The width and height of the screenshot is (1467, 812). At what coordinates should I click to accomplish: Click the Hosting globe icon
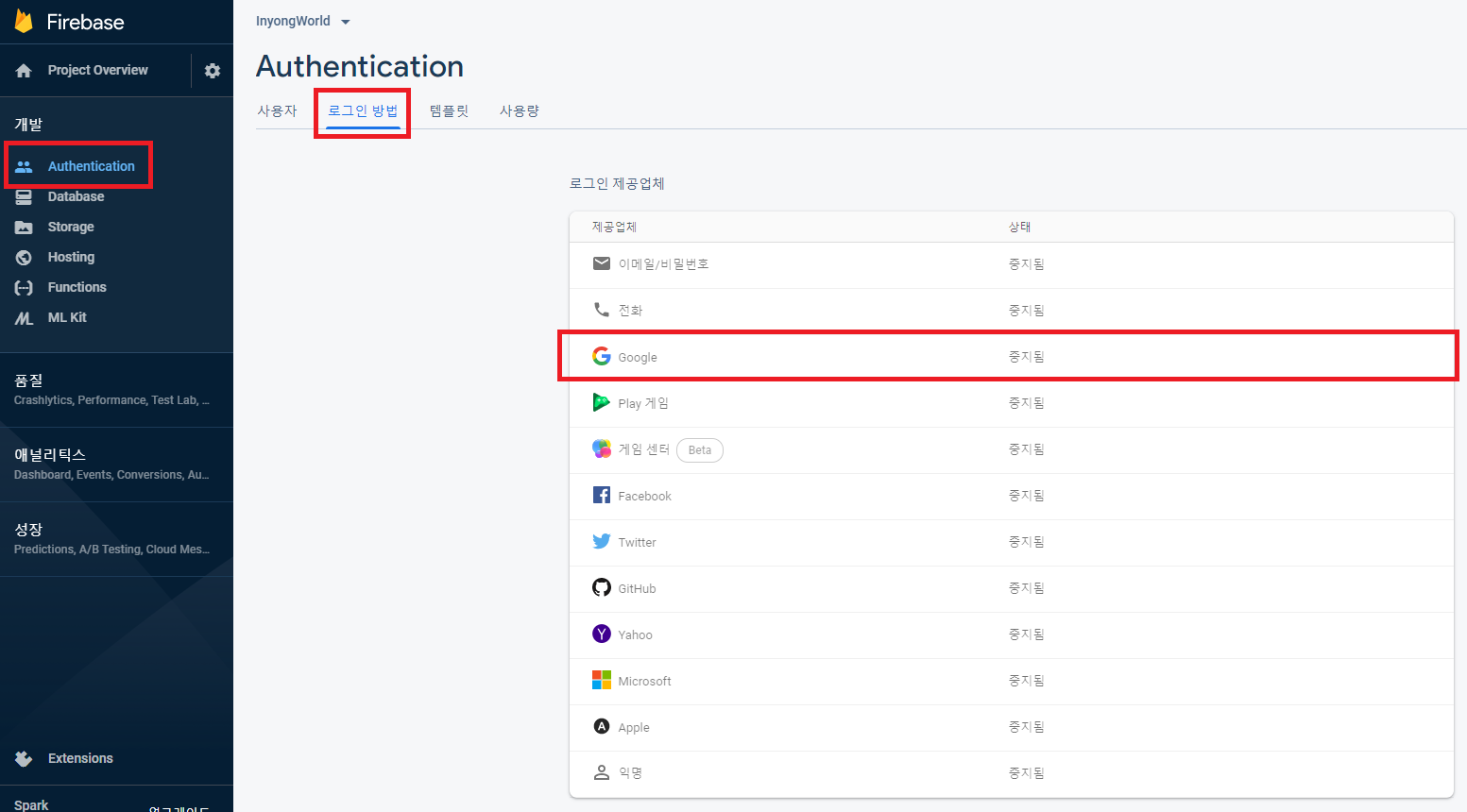click(24, 257)
